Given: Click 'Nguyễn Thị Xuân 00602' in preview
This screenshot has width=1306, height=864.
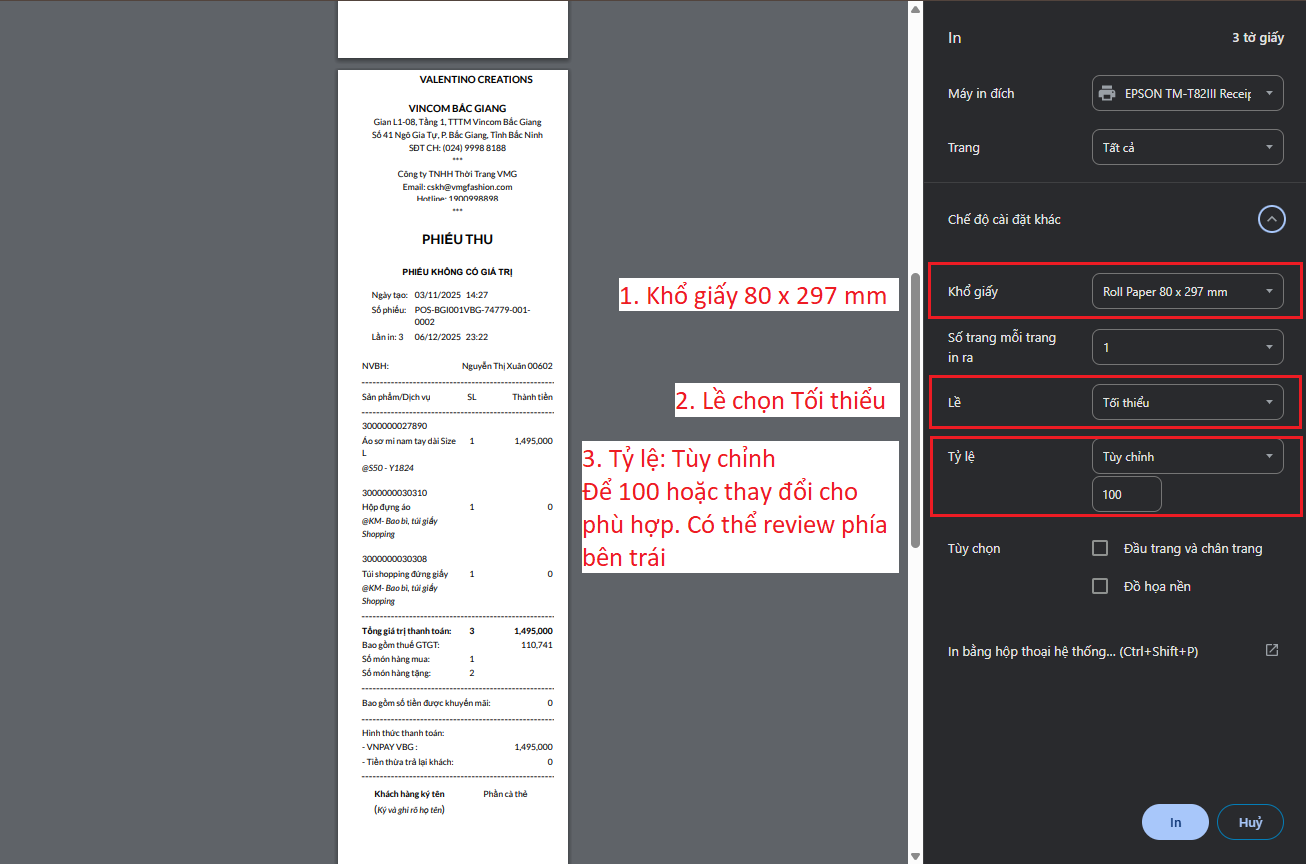Looking at the screenshot, I should pos(507,366).
